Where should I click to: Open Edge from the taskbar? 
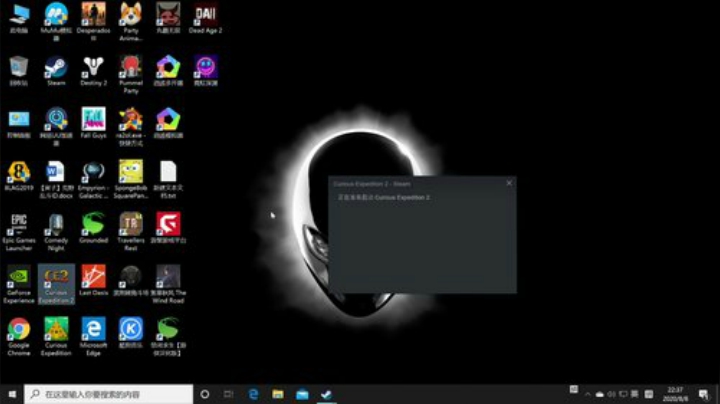click(x=253, y=394)
